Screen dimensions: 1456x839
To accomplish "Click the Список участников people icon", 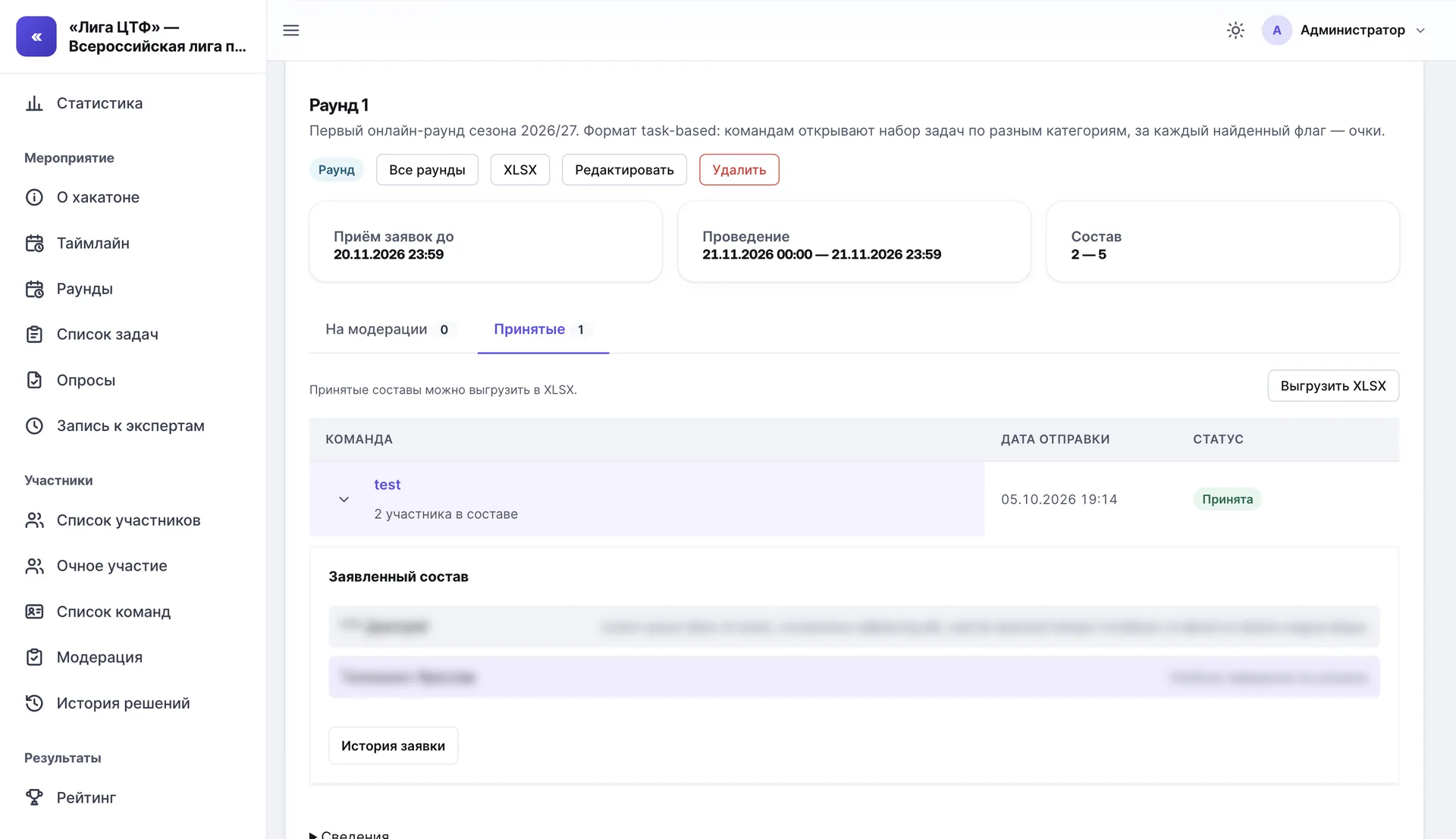I will (34, 520).
